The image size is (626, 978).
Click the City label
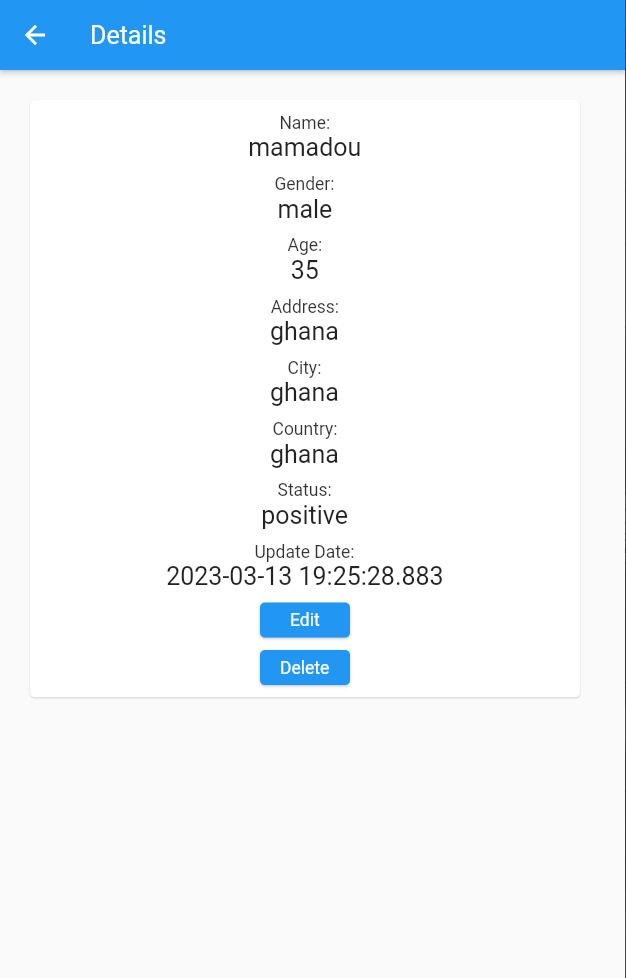(304, 368)
